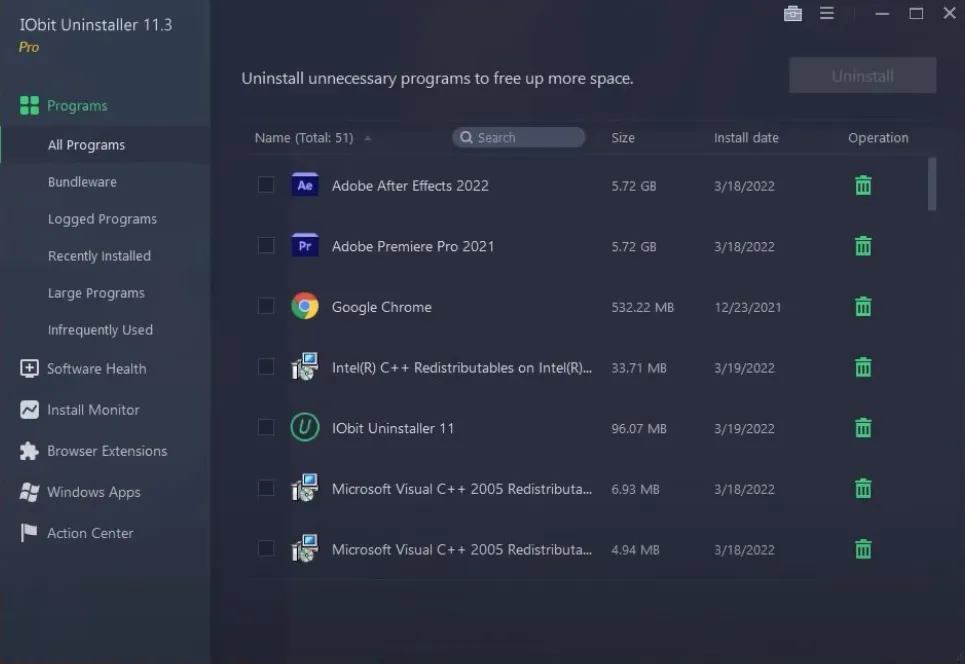Screen dimensions: 965x664
Task: Tick the Google Chrome checkbox
Action: [266, 306]
